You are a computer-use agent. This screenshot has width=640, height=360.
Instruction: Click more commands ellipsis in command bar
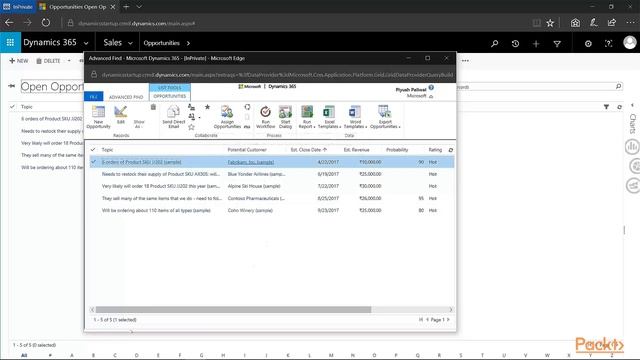pyautogui.click(x=465, y=61)
